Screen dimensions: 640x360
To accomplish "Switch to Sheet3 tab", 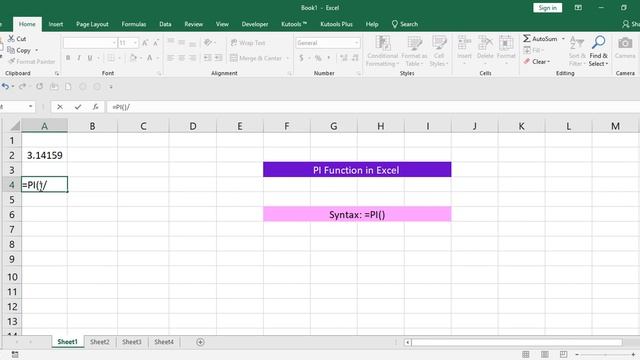I will point(131,342).
